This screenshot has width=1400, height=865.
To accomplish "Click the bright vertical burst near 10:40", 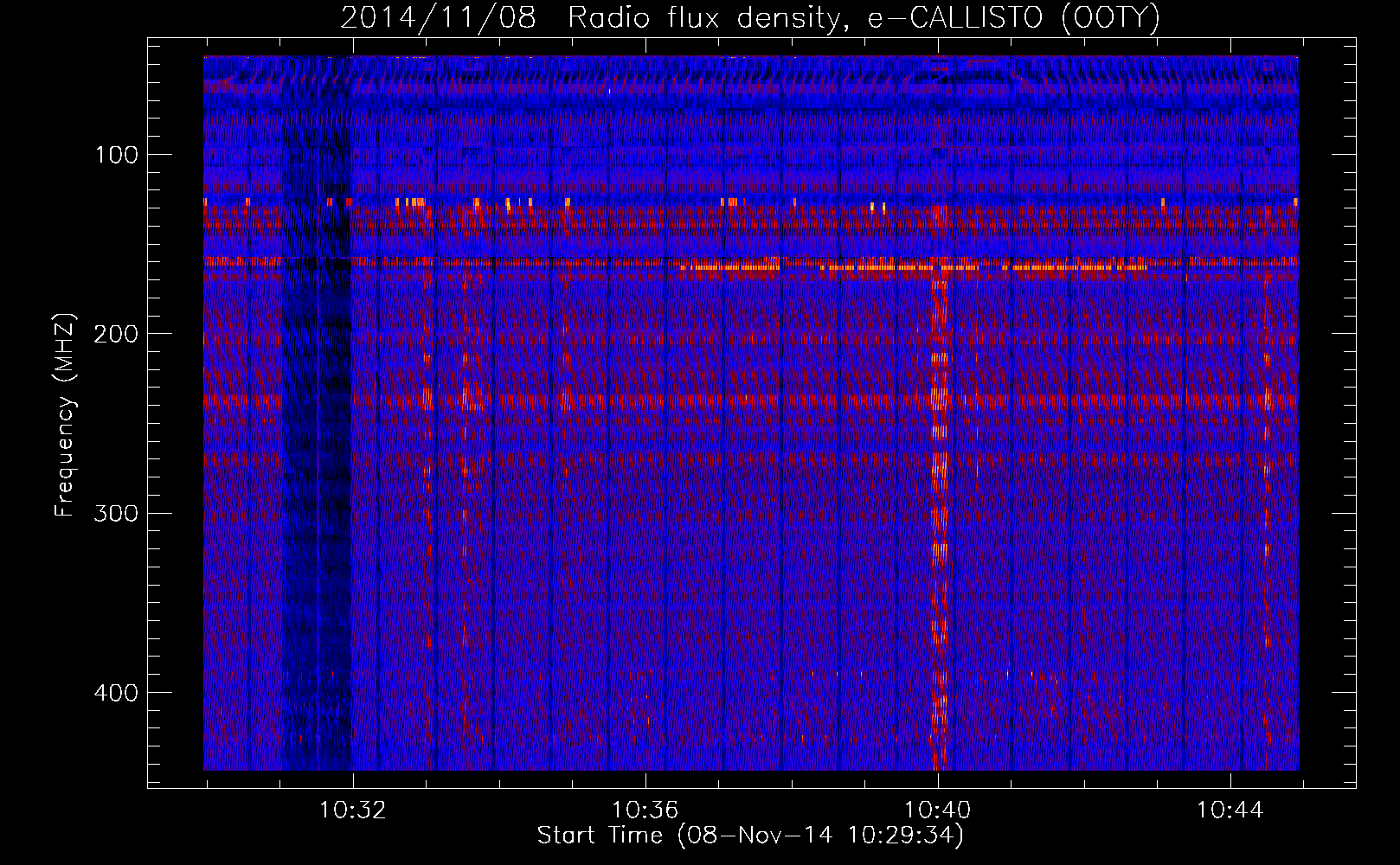I will 939,489.
